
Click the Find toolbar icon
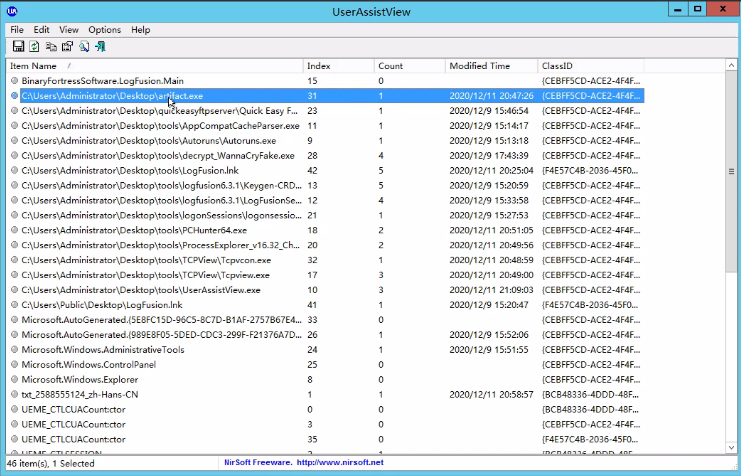[84, 46]
